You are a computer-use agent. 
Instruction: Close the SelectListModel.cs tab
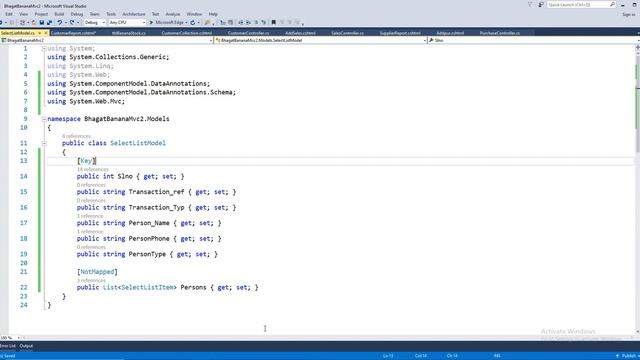click(46, 33)
